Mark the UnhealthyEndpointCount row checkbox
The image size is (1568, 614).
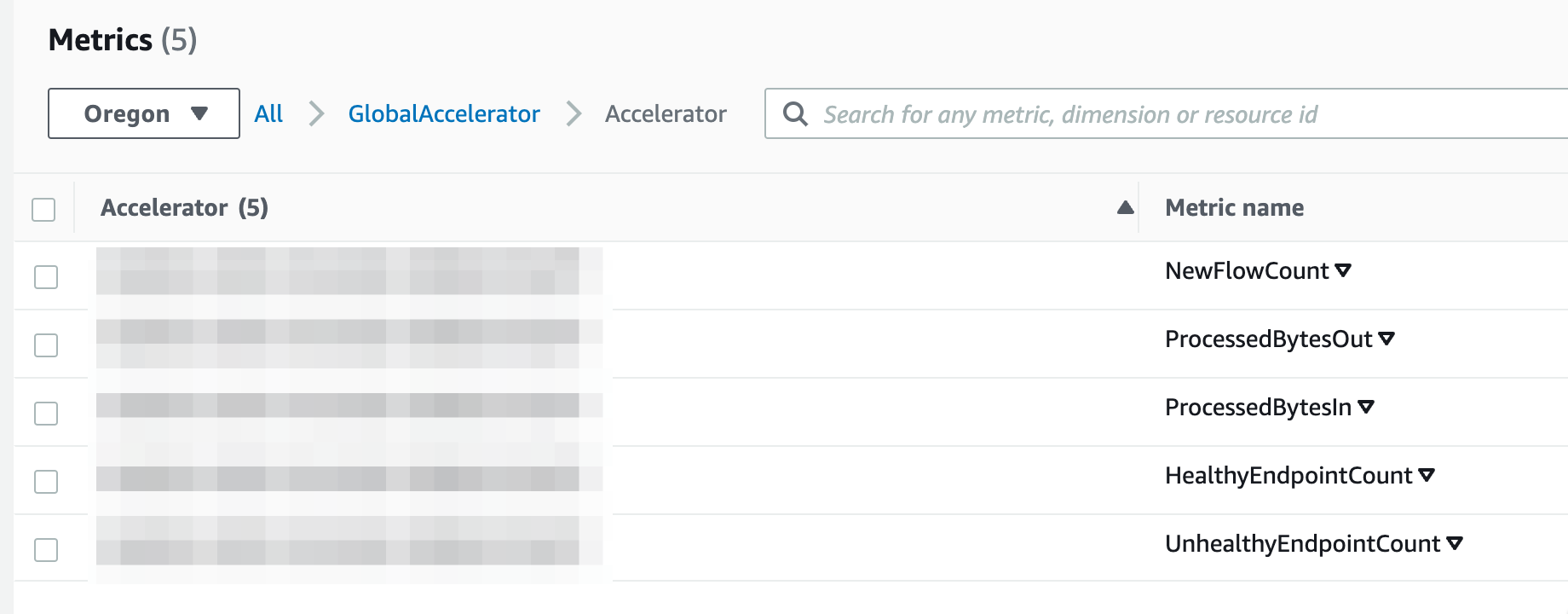coord(46,550)
